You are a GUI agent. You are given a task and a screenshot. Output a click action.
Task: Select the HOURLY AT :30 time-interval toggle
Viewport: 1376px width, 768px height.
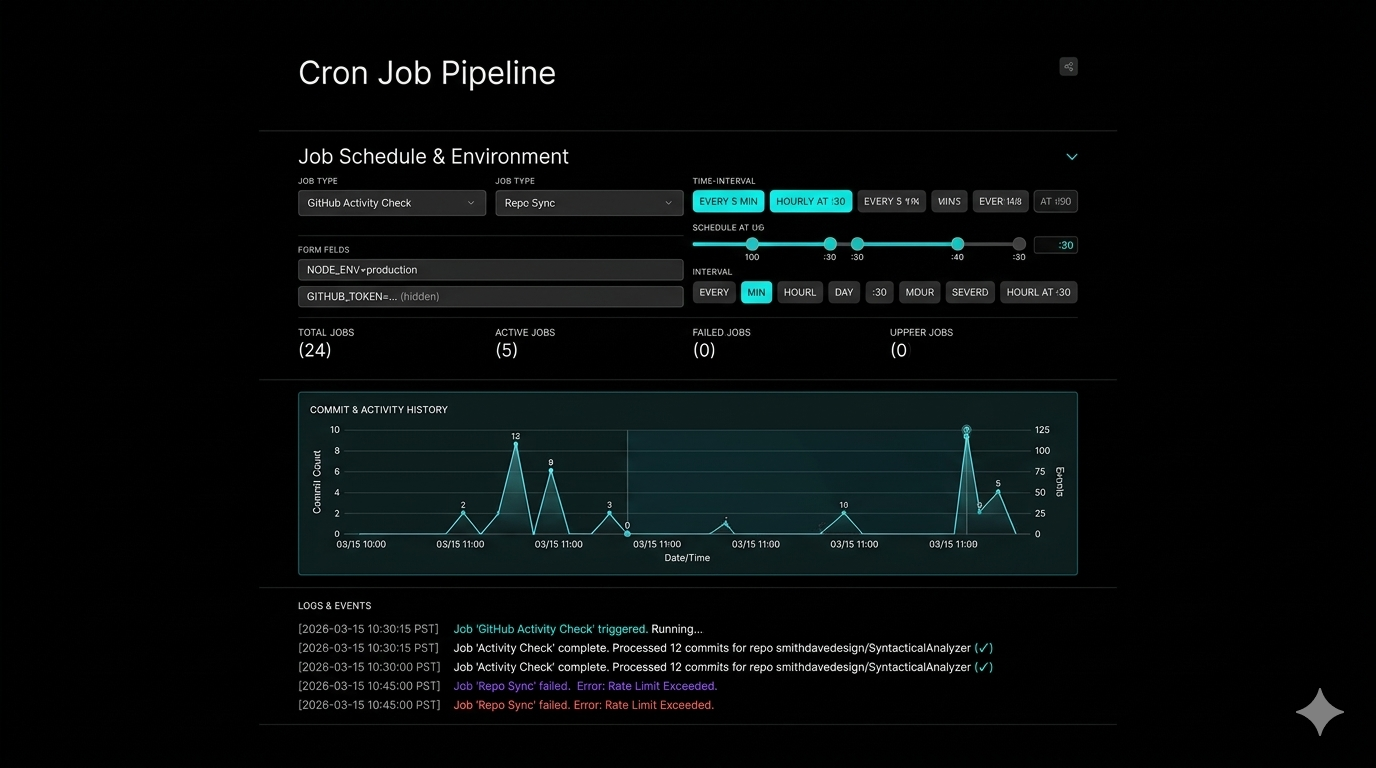pyautogui.click(x=810, y=200)
